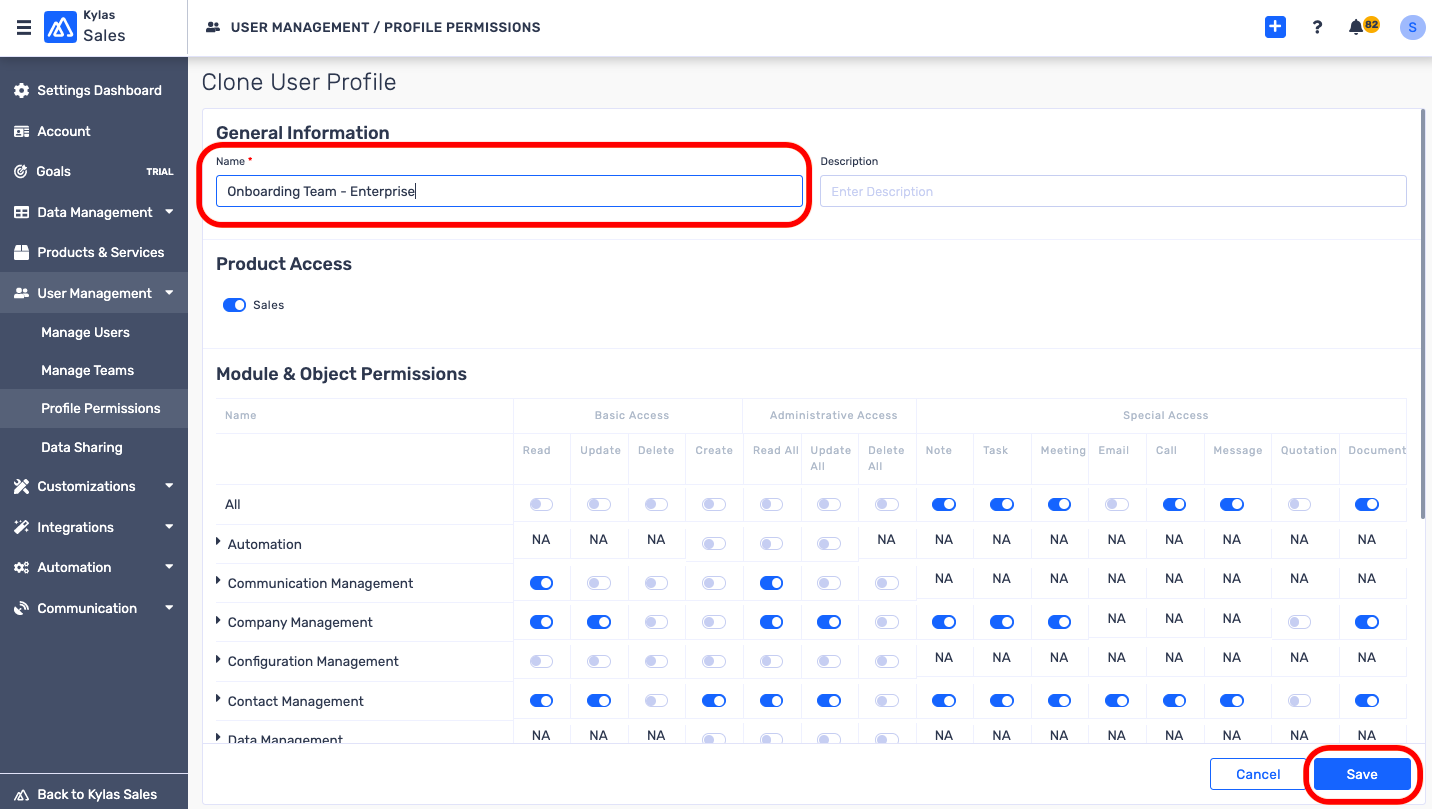Toggle the Sales product access switch

click(x=234, y=305)
